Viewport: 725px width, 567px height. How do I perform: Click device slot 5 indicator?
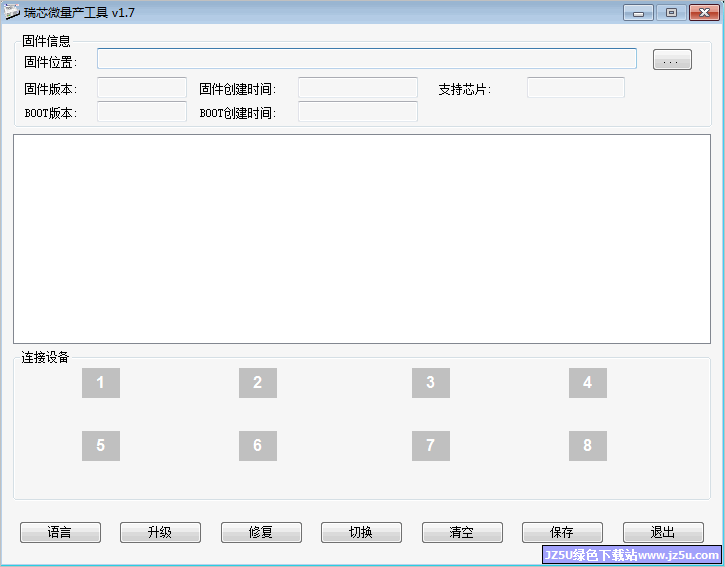pyautogui.click(x=101, y=446)
